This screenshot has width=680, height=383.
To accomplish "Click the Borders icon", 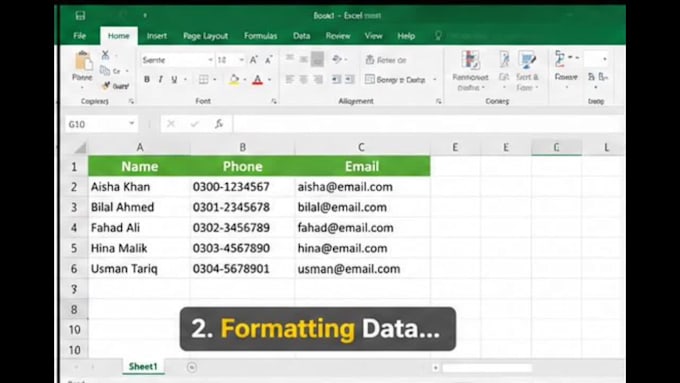I will pyautogui.click(x=203, y=79).
